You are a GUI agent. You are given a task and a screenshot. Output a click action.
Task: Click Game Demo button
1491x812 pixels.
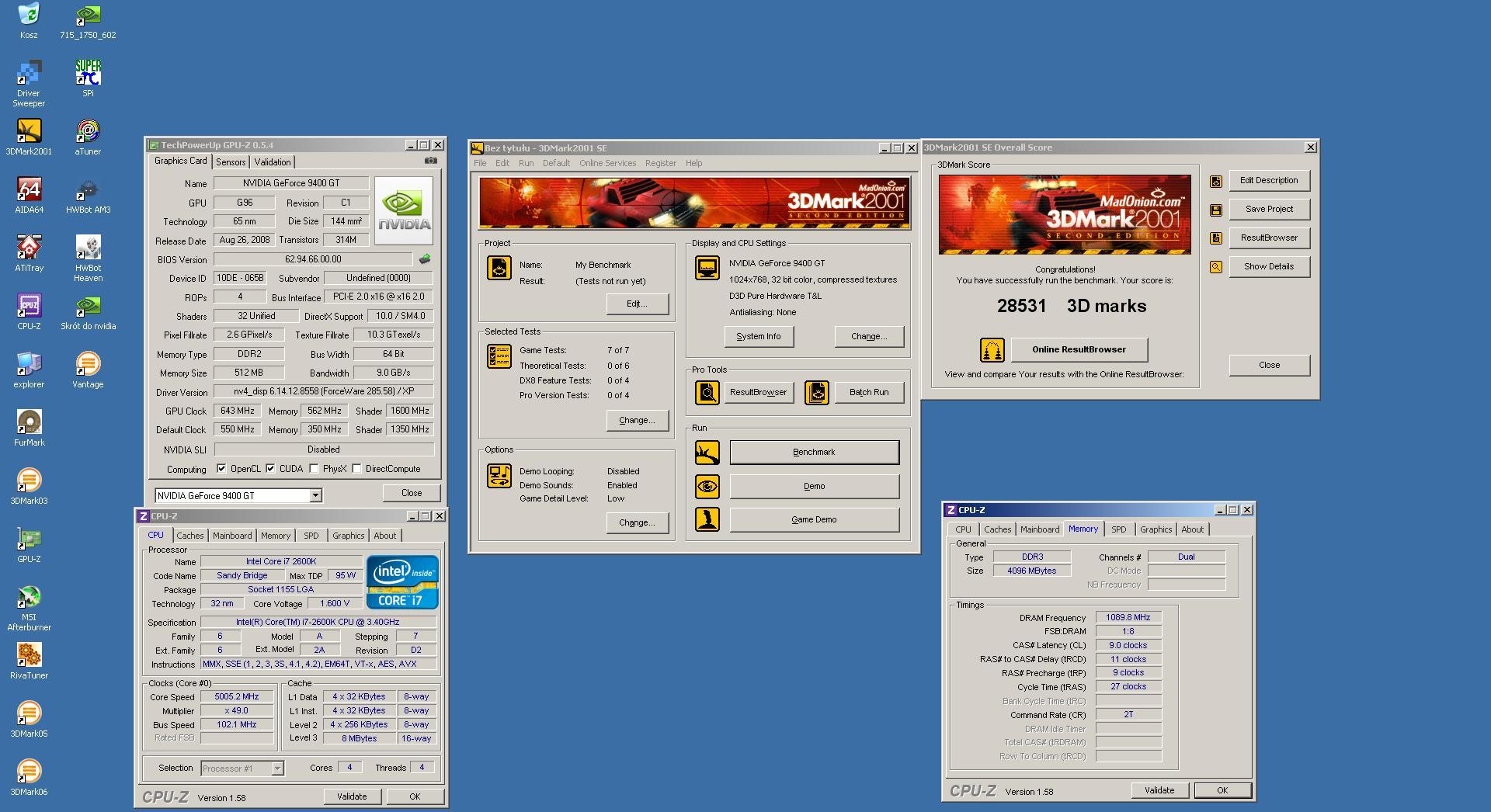[x=814, y=519]
